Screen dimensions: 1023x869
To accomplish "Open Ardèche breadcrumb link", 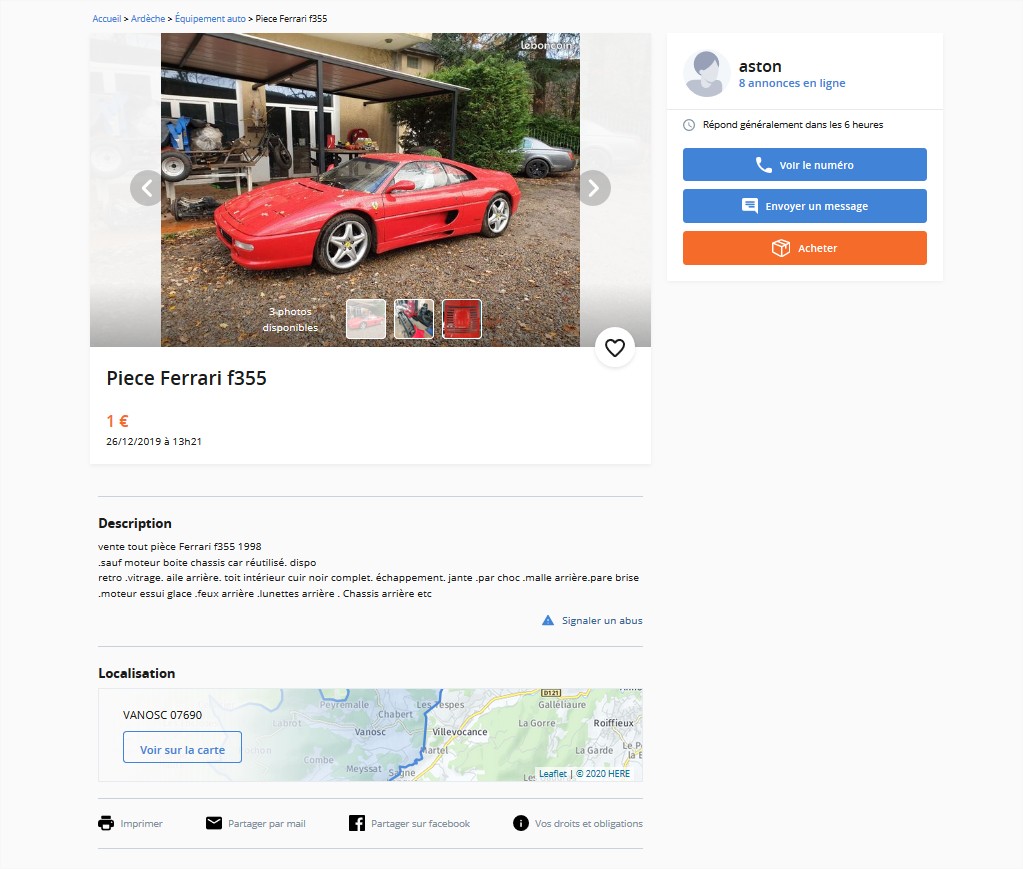I will click(x=148, y=19).
